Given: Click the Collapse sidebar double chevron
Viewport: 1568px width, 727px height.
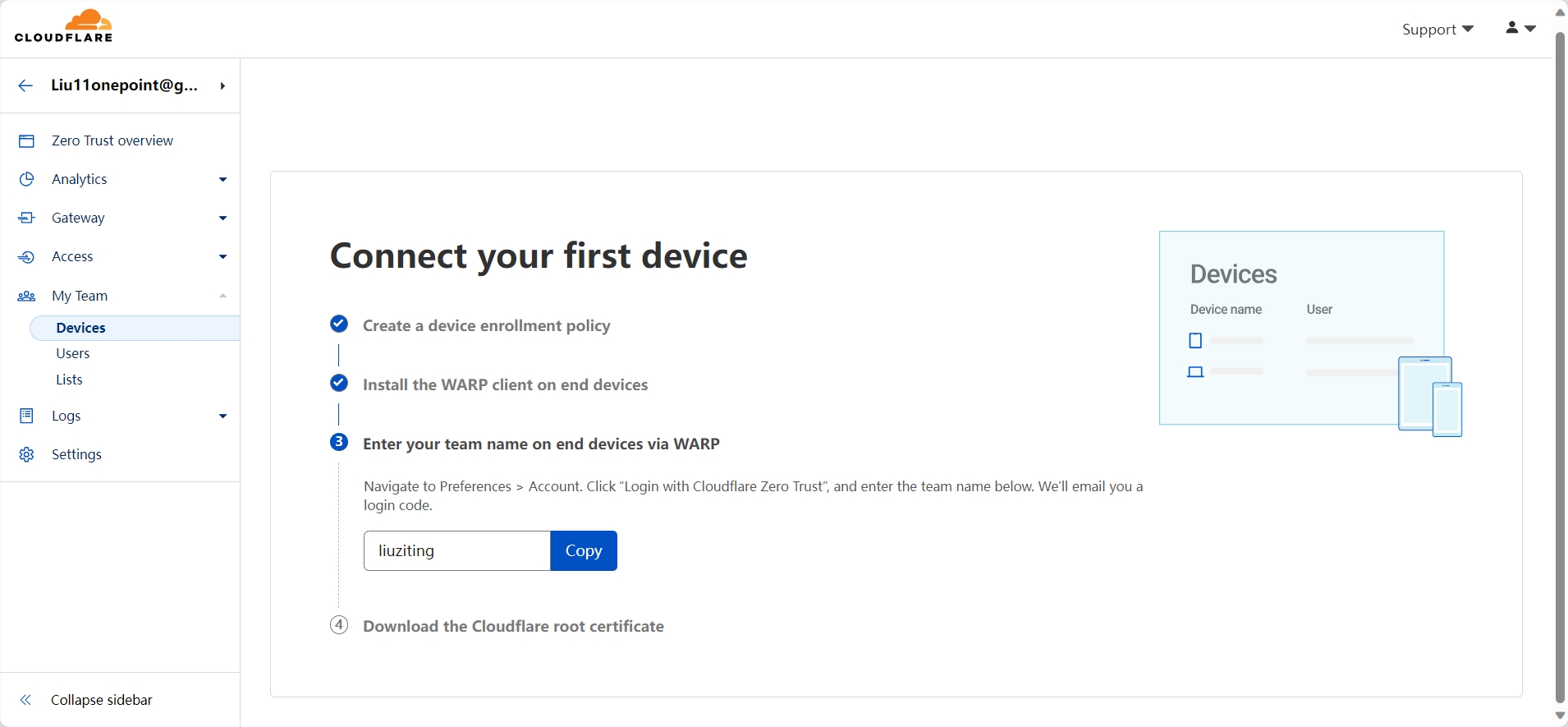Looking at the screenshot, I should point(25,700).
